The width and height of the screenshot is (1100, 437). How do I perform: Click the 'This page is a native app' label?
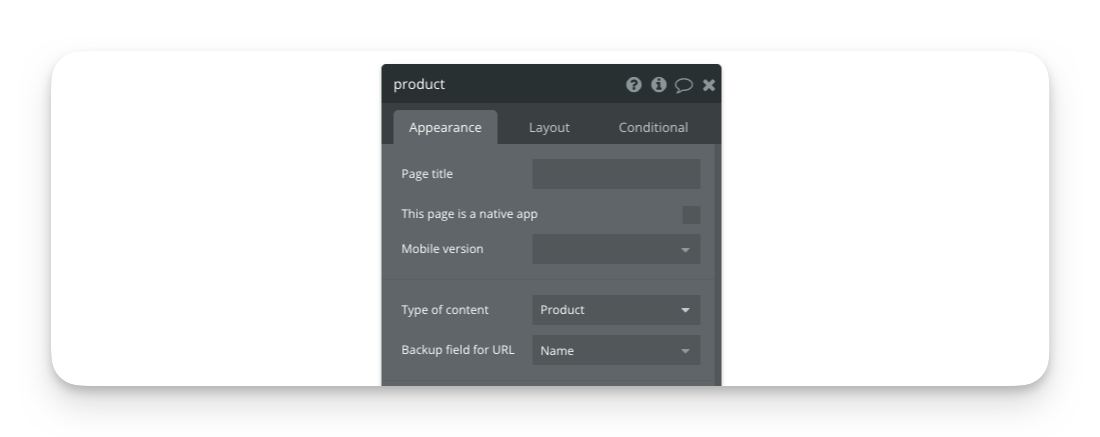tap(469, 214)
